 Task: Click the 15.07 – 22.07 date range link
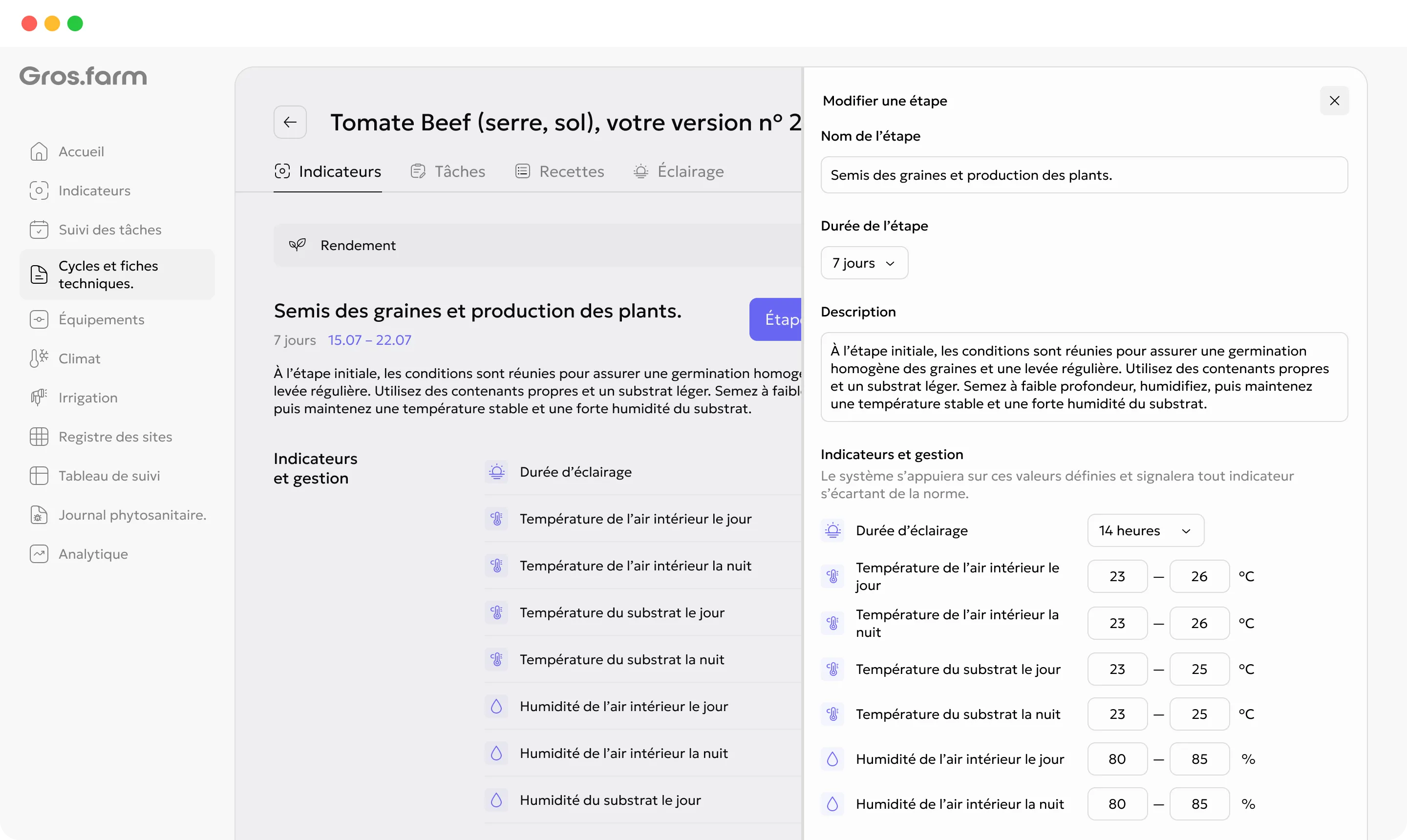(370, 340)
